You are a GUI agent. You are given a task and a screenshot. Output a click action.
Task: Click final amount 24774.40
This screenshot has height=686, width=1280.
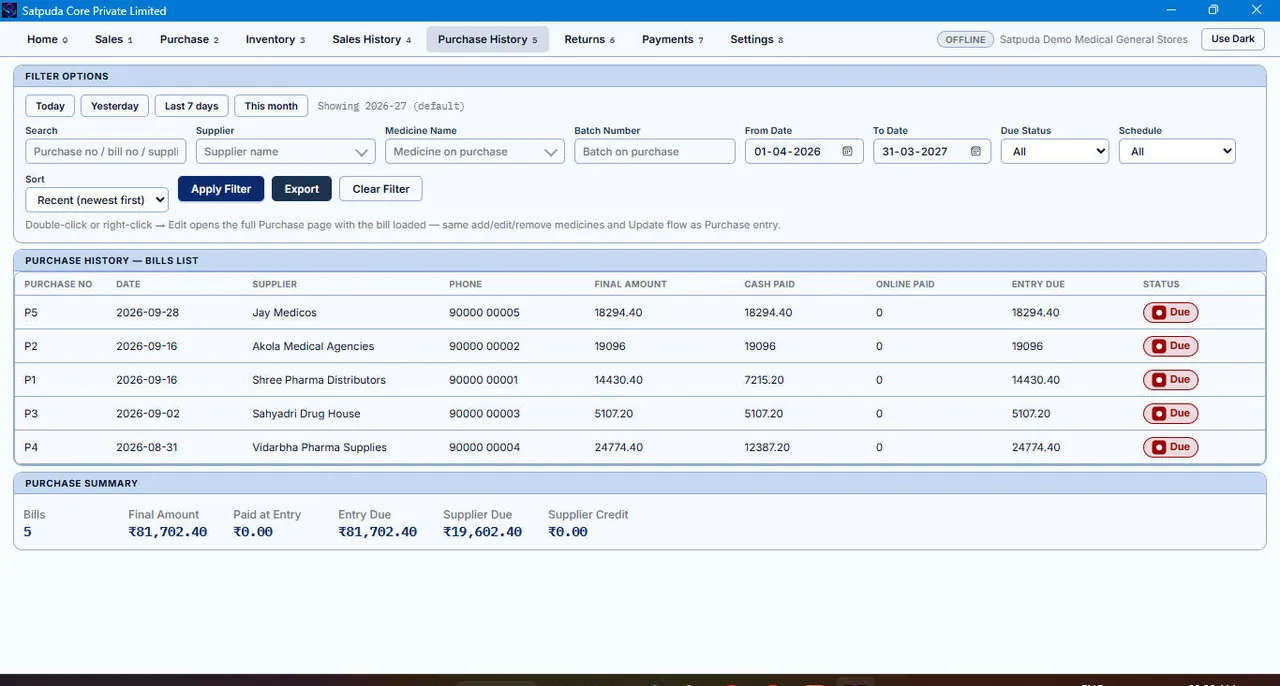[618, 447]
